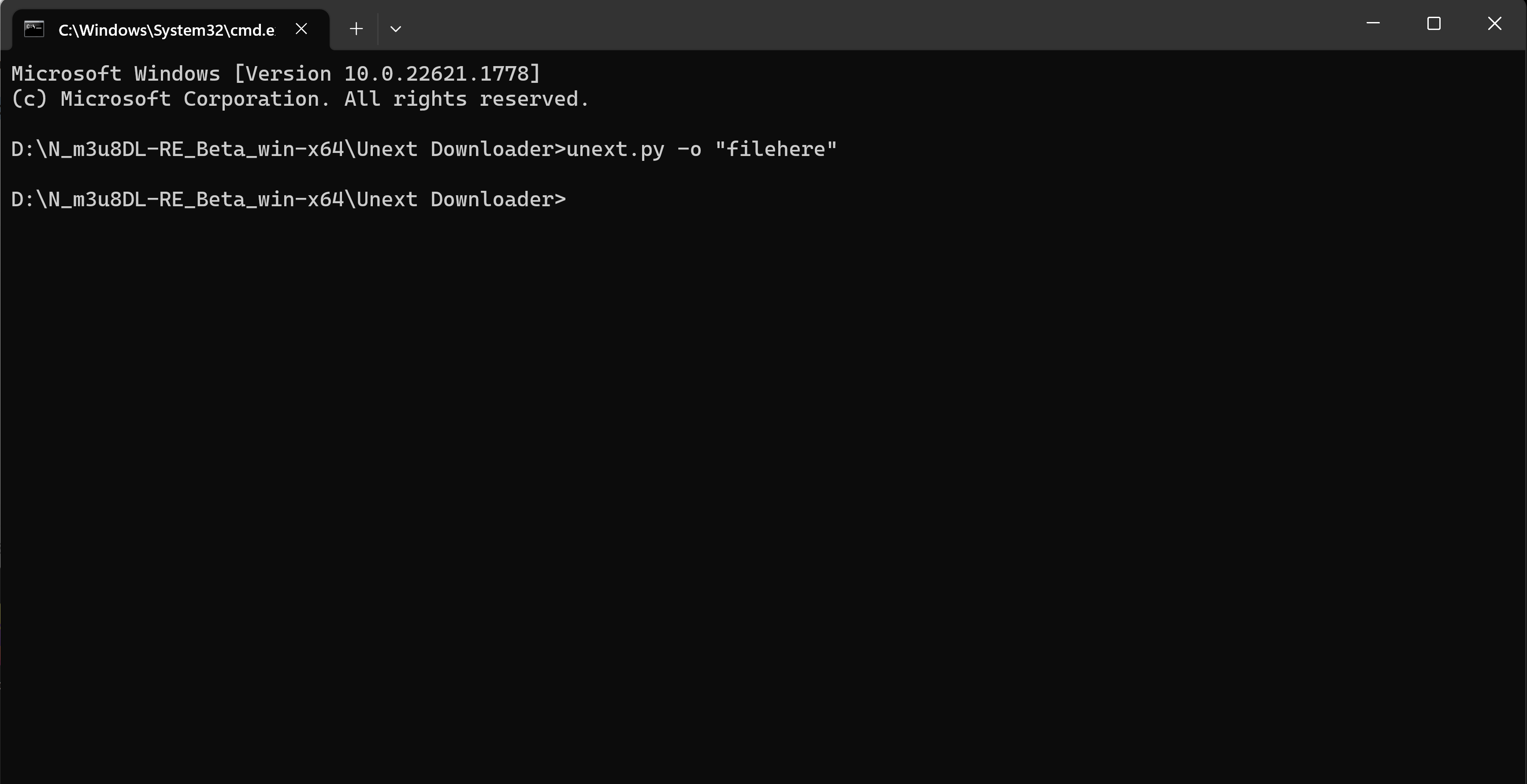
Task: Close the cmd.exe terminal tab
Action: pyautogui.click(x=301, y=29)
